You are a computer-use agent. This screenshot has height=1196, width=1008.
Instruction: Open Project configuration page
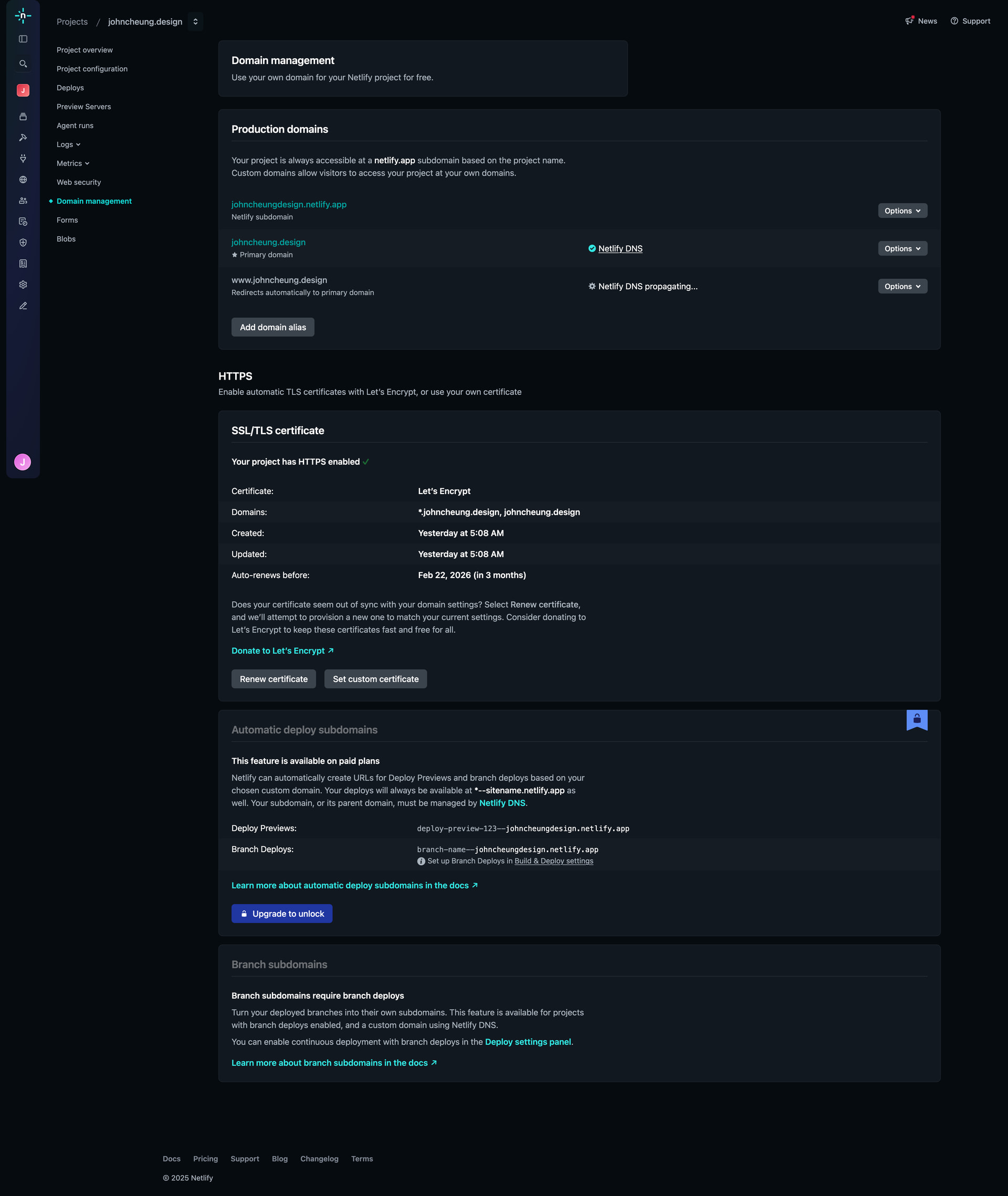pyautogui.click(x=92, y=69)
